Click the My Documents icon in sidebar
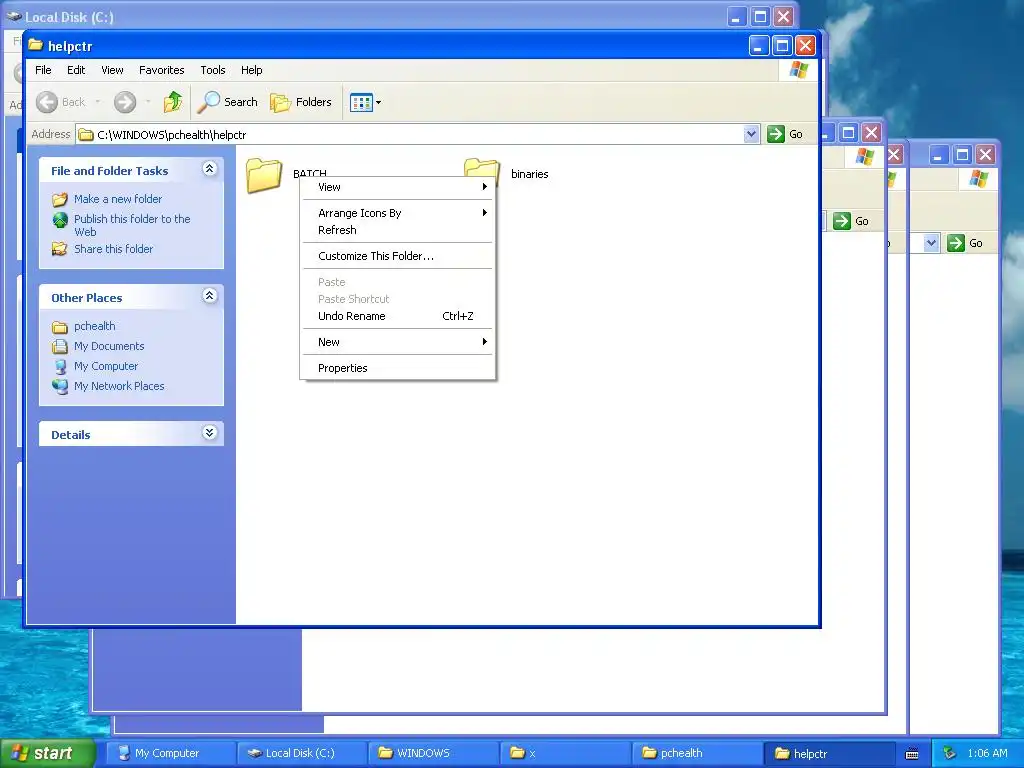This screenshot has width=1024, height=768. click(60, 346)
